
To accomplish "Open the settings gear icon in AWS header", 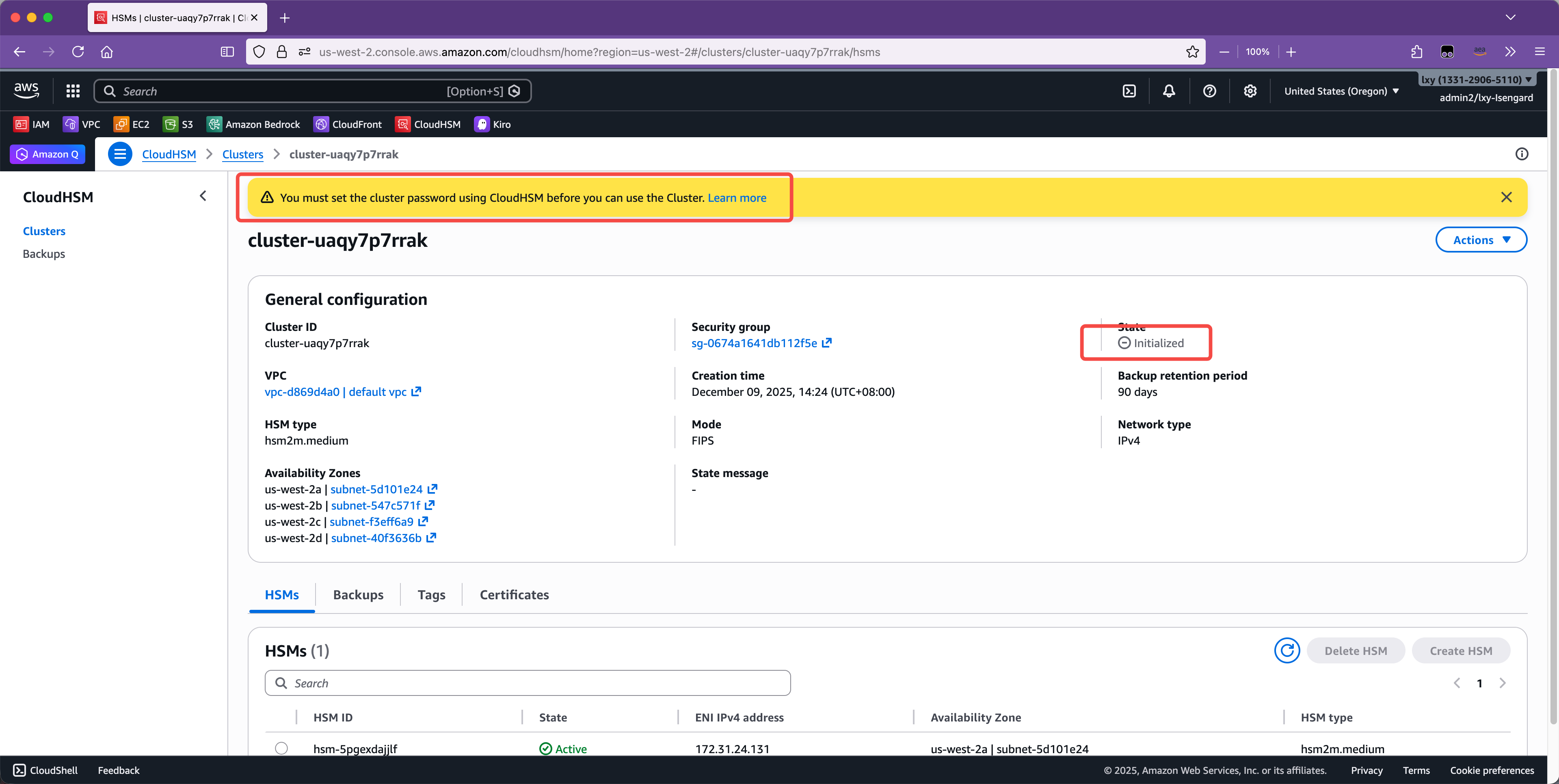I will 1250,91.
